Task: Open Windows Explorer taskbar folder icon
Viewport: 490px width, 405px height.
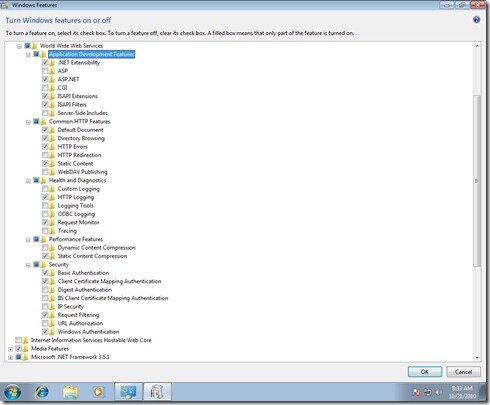Action: click(71, 392)
